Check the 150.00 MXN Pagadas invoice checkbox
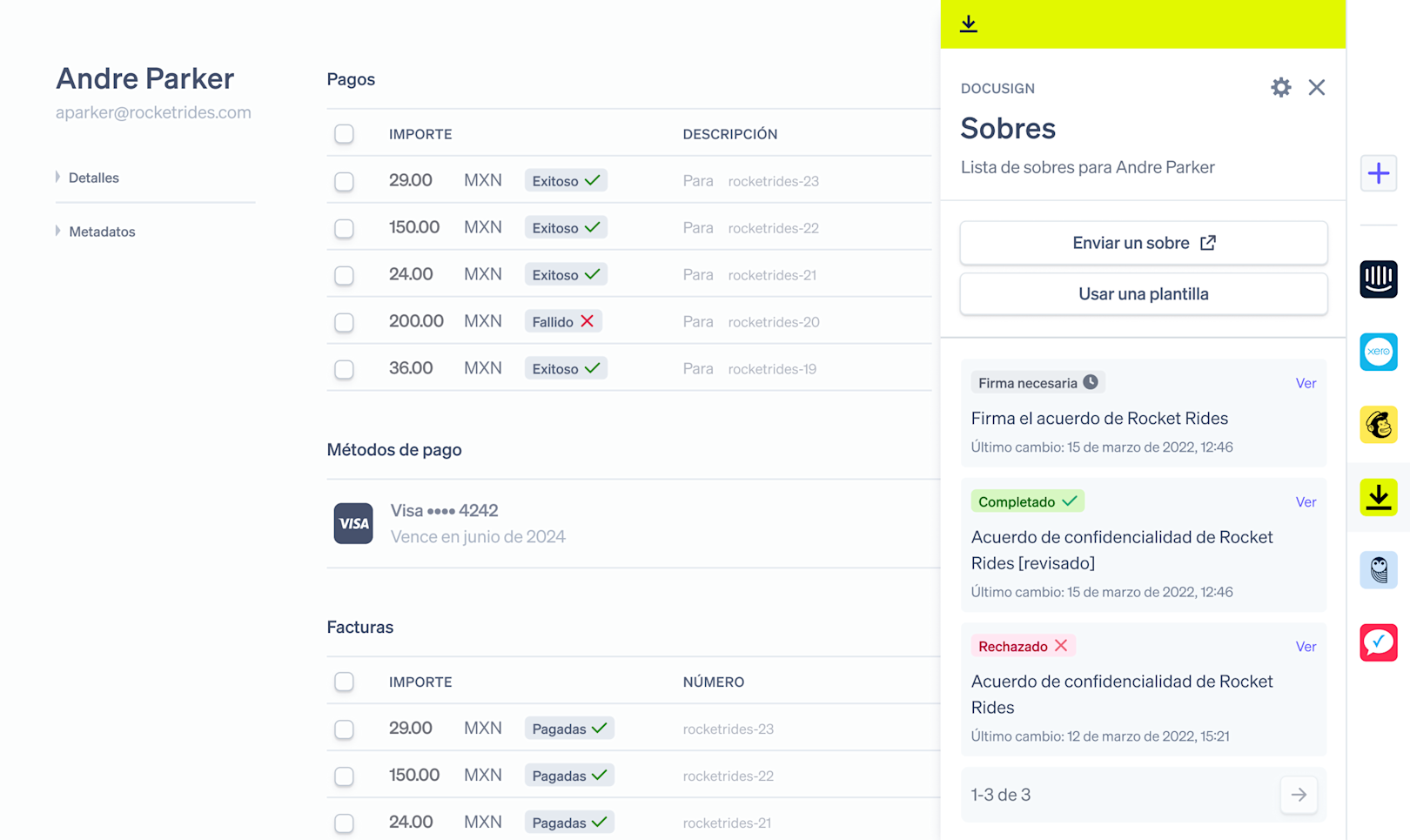This screenshot has height=840, width=1410. pos(344,776)
